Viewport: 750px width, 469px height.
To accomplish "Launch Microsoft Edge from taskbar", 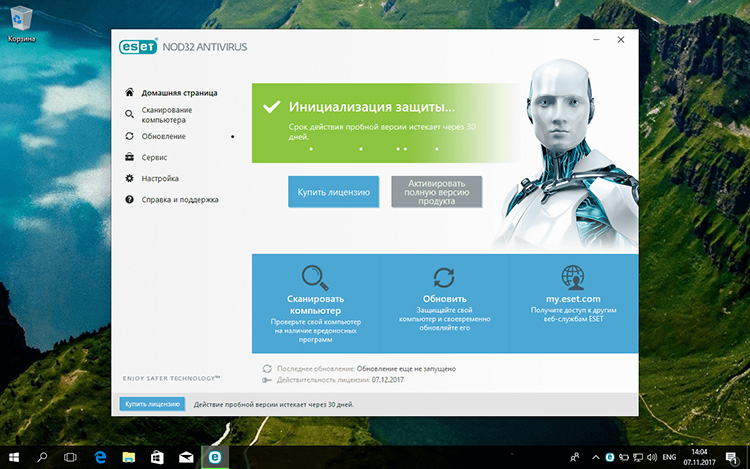I will coord(100,458).
